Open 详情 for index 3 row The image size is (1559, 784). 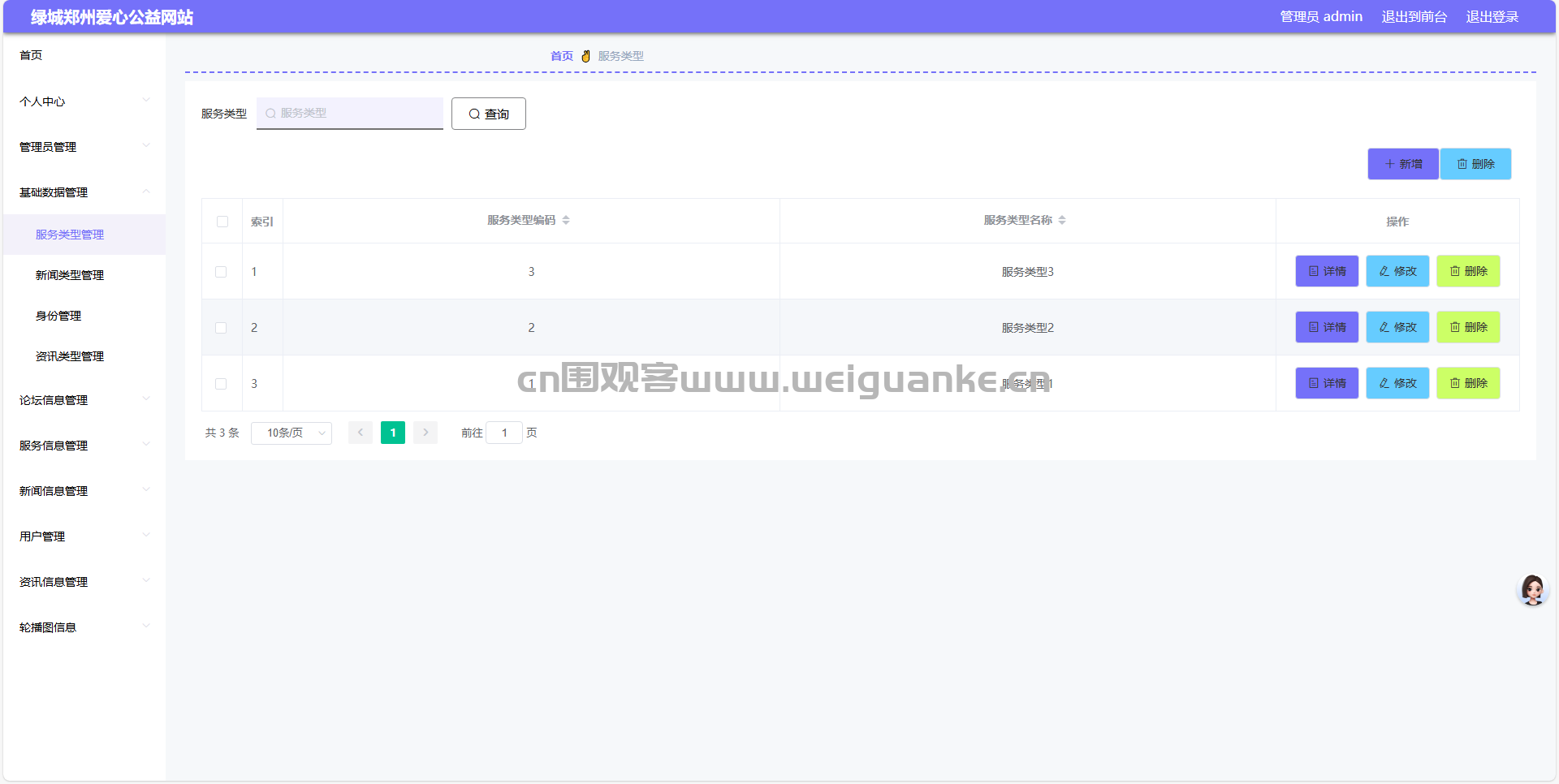1327,383
